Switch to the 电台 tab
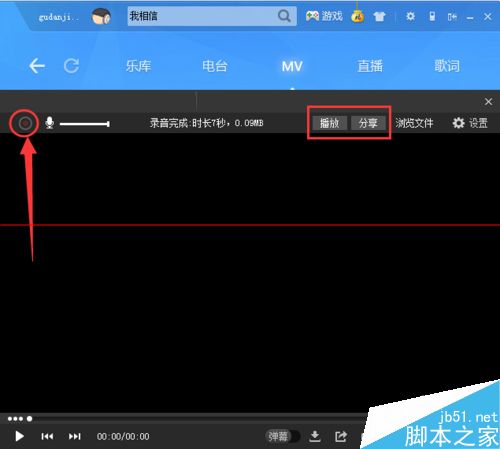500x449 pixels. (x=215, y=66)
